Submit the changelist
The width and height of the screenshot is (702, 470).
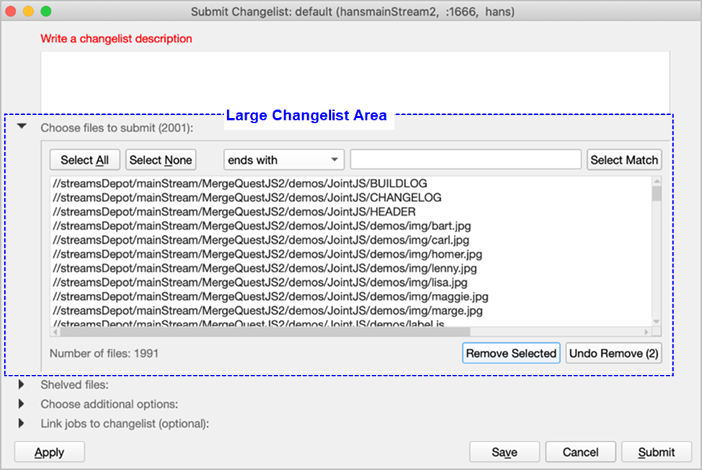pos(655,452)
